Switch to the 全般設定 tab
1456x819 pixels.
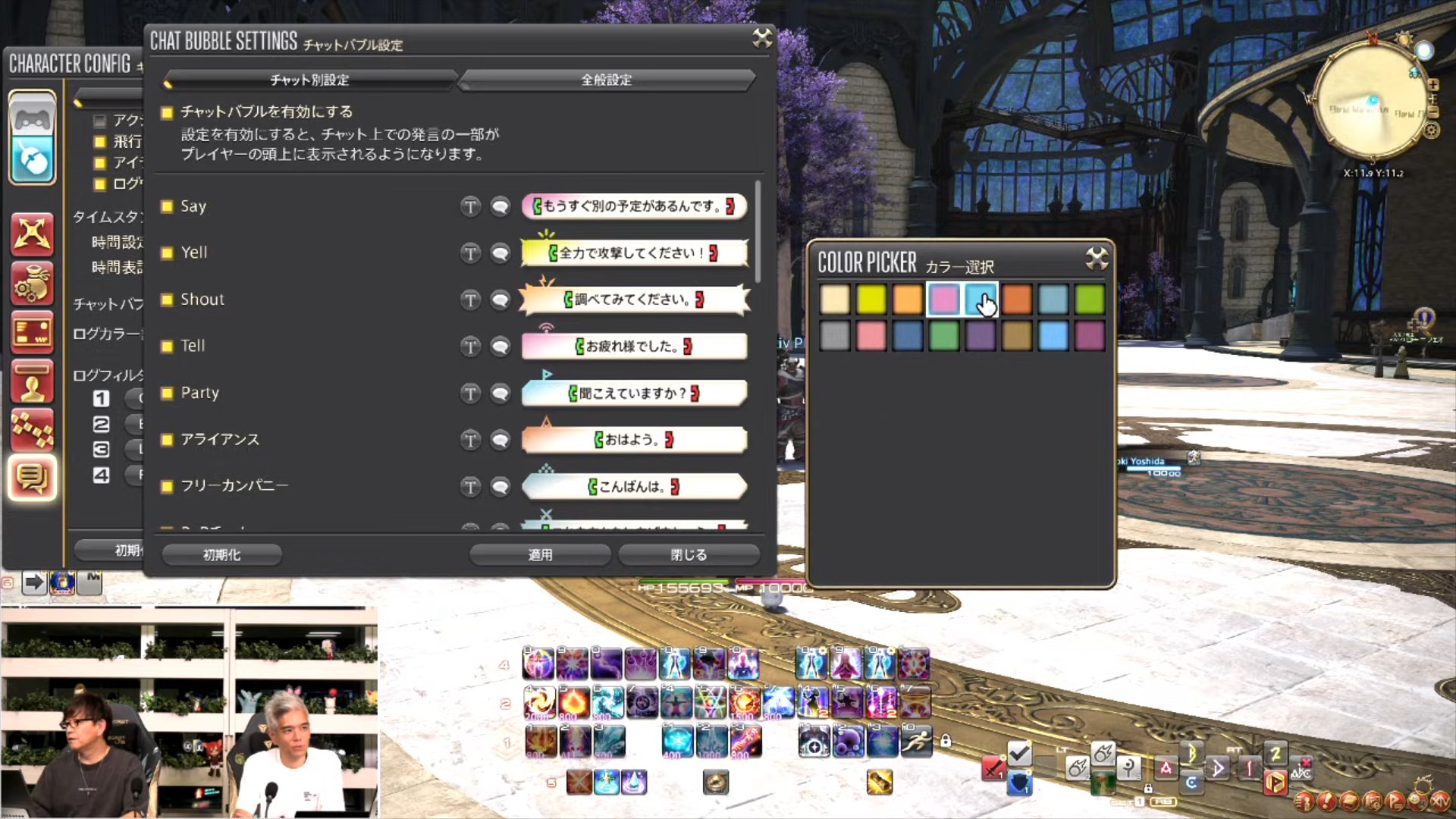click(607, 80)
